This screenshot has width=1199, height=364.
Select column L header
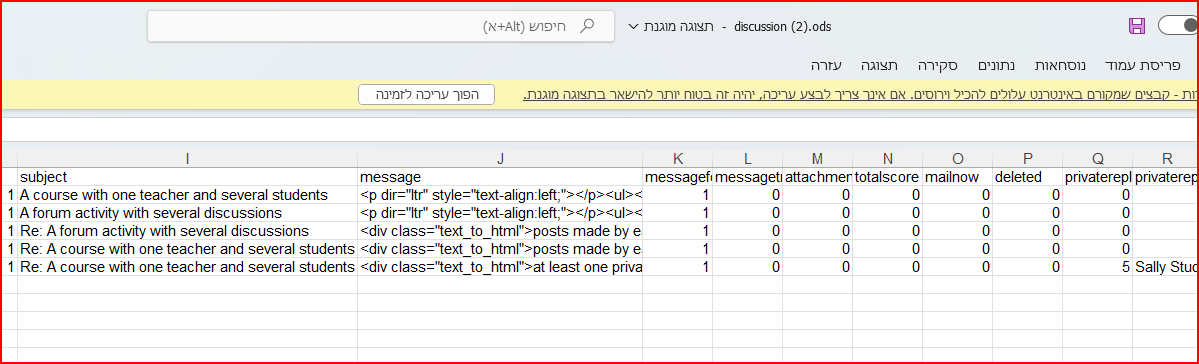(x=748, y=159)
